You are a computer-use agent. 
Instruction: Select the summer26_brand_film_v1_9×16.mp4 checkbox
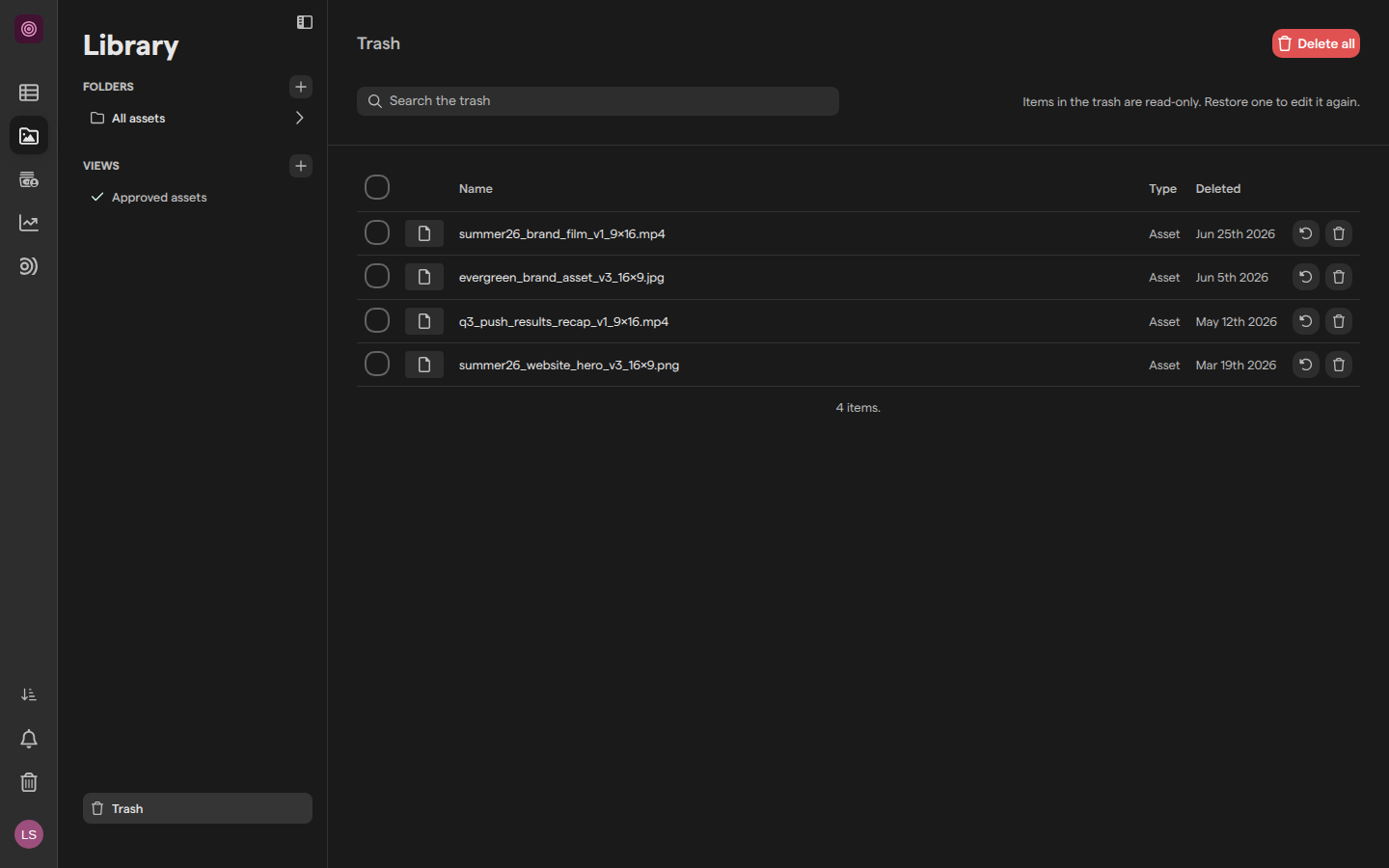tap(377, 232)
